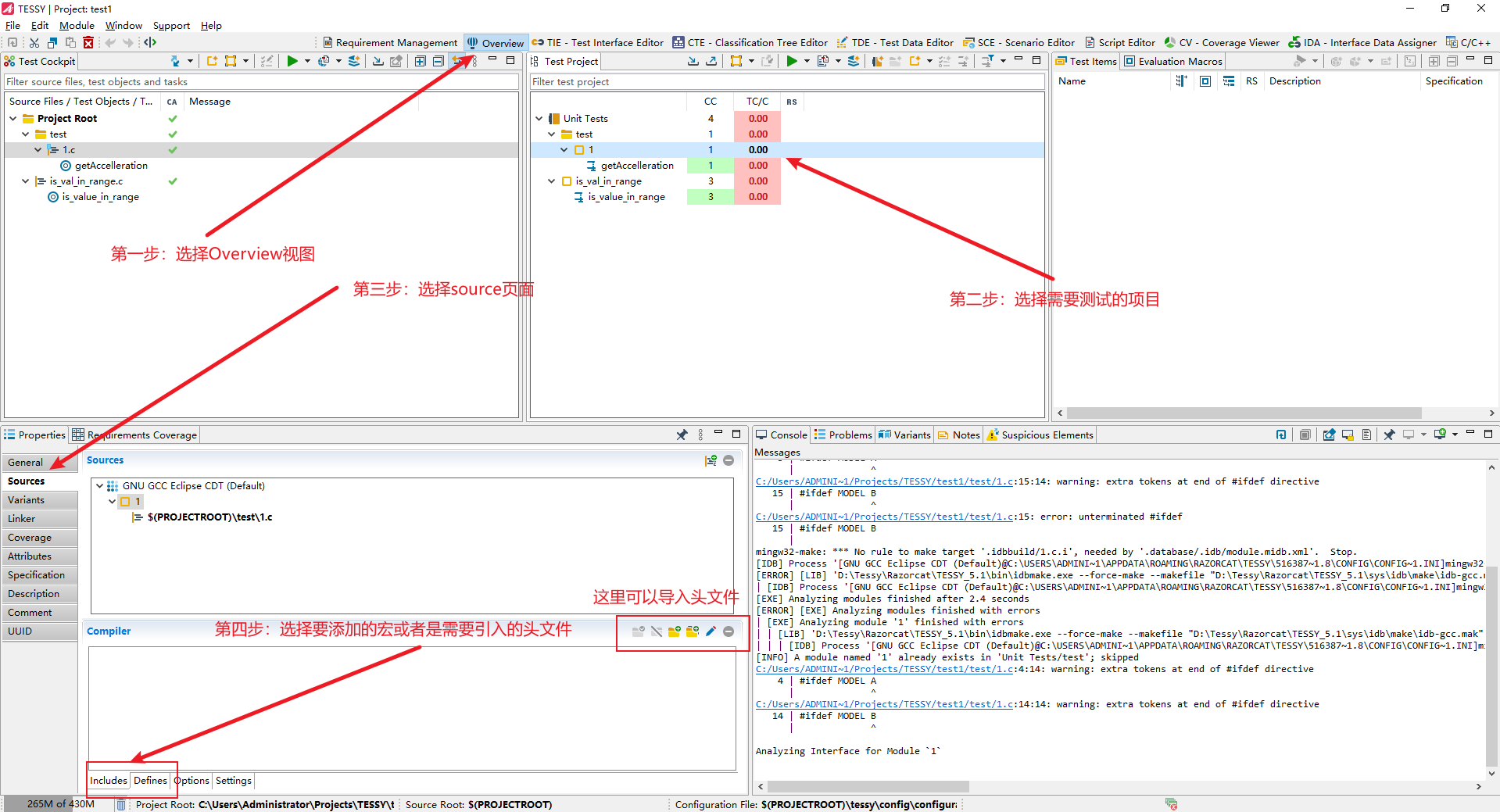
Task: Click Open Console icon in Console toolbar
Action: click(1440, 435)
